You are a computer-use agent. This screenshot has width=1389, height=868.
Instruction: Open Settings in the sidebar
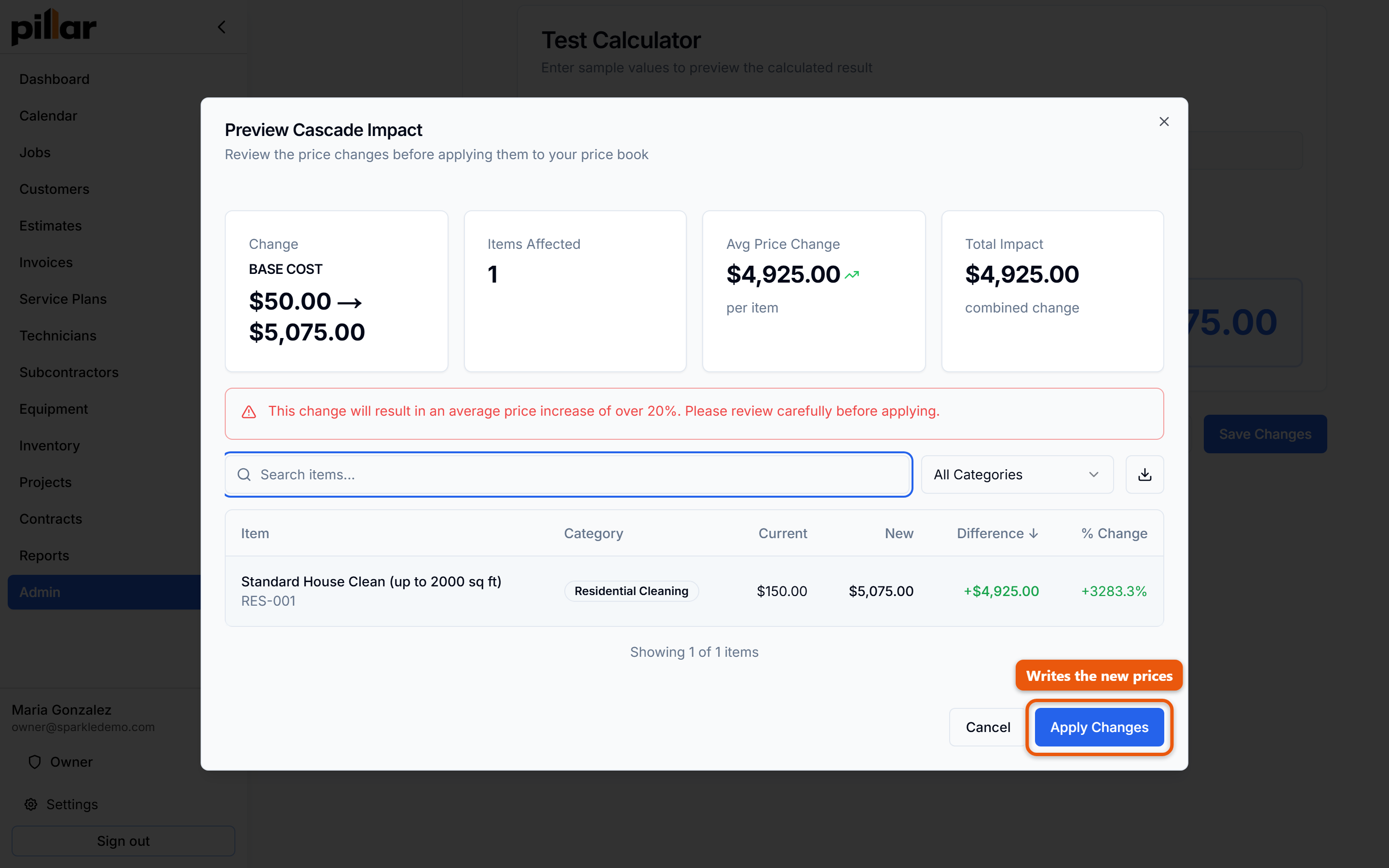(x=72, y=804)
